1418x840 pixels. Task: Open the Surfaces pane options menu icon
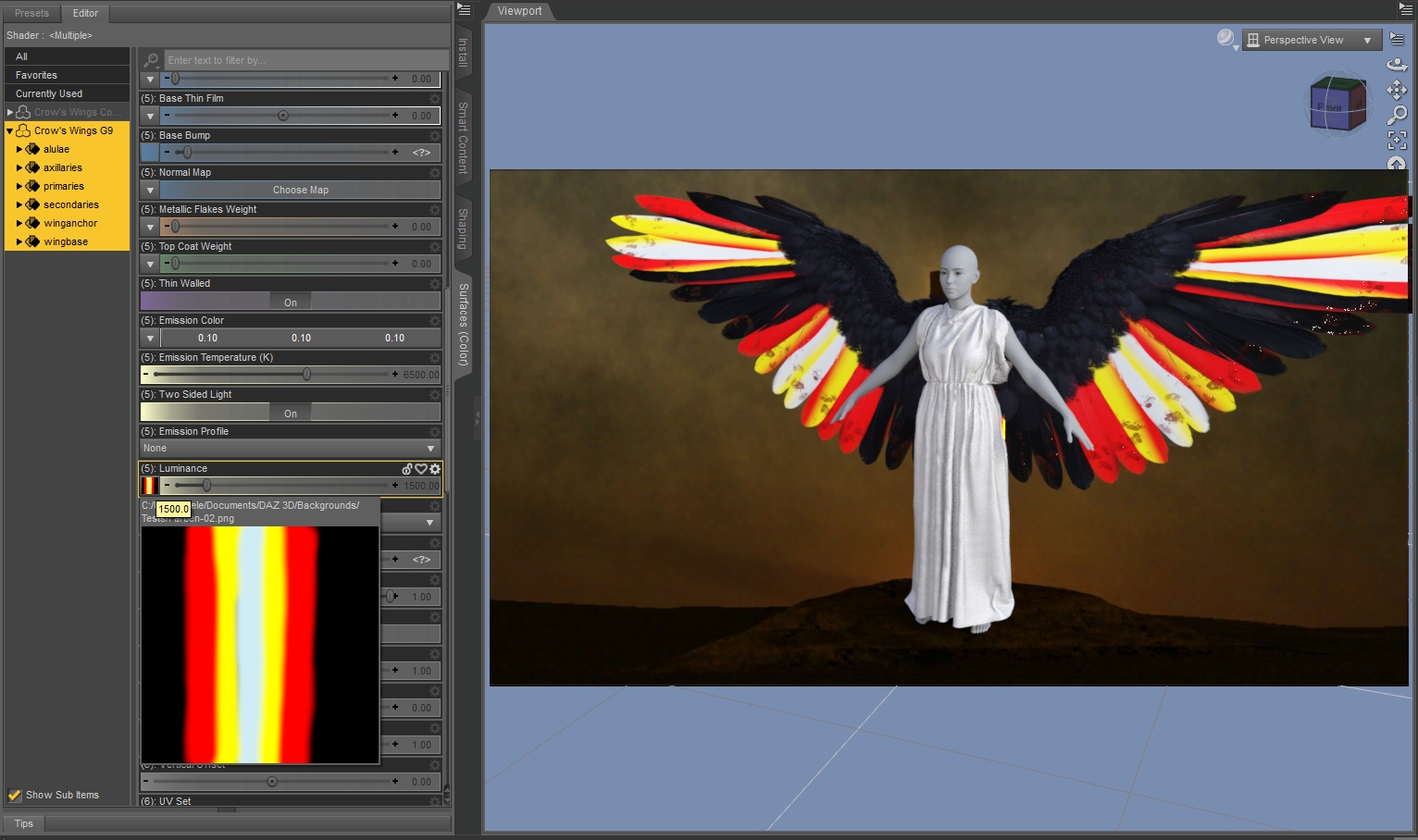coord(465,9)
